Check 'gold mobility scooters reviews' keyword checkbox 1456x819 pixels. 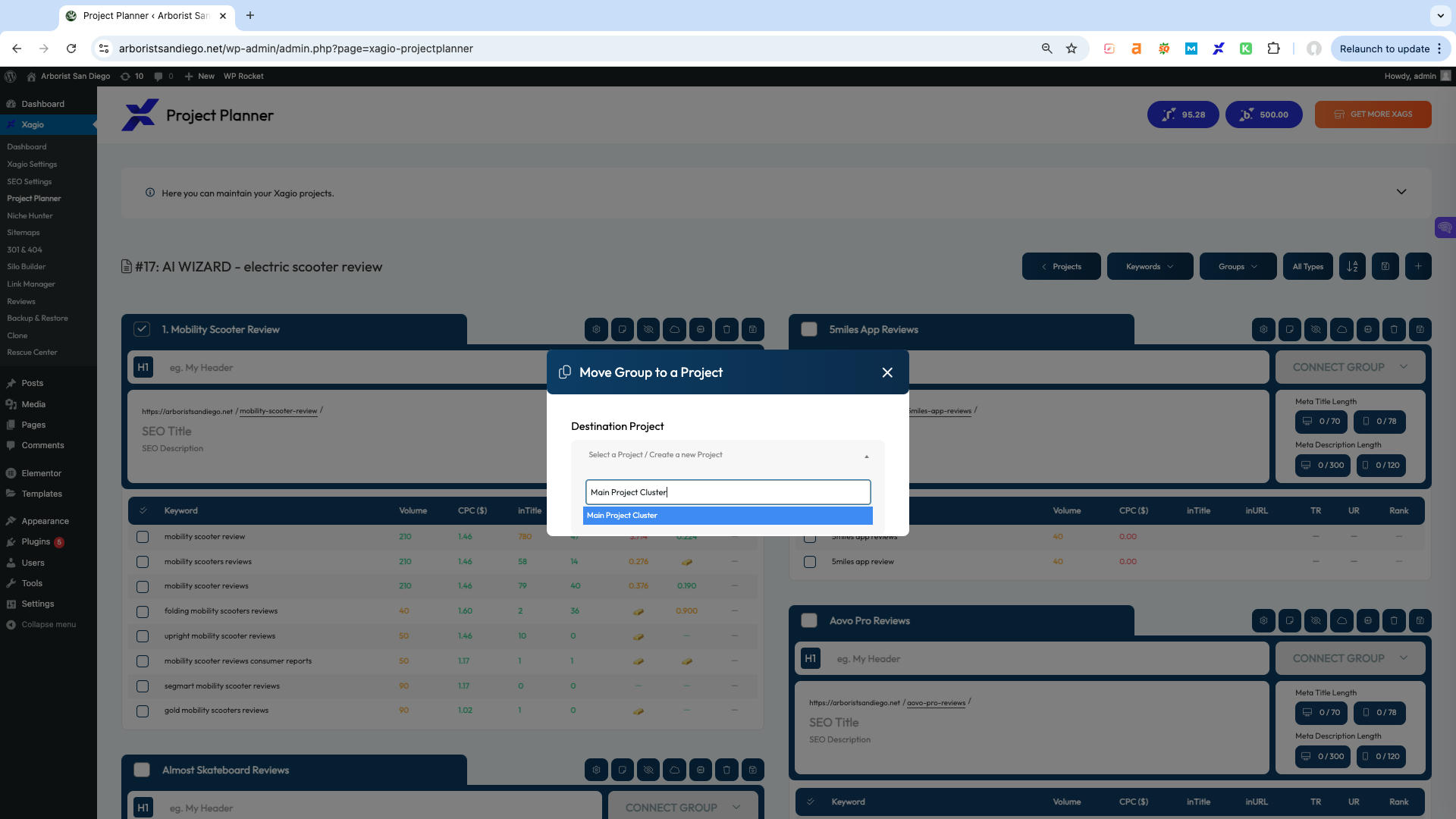point(143,711)
